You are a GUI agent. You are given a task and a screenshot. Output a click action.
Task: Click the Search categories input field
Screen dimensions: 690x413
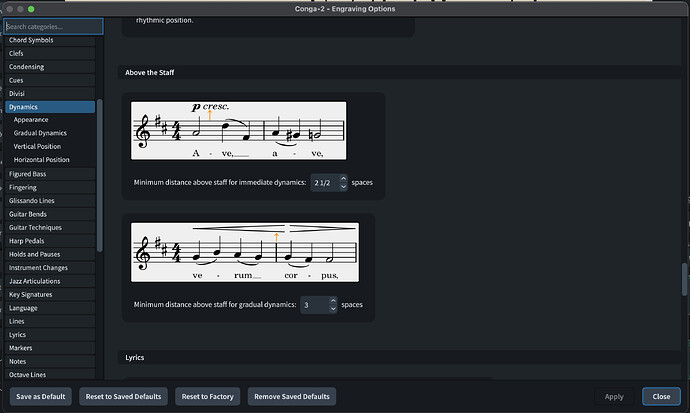tap(54, 26)
